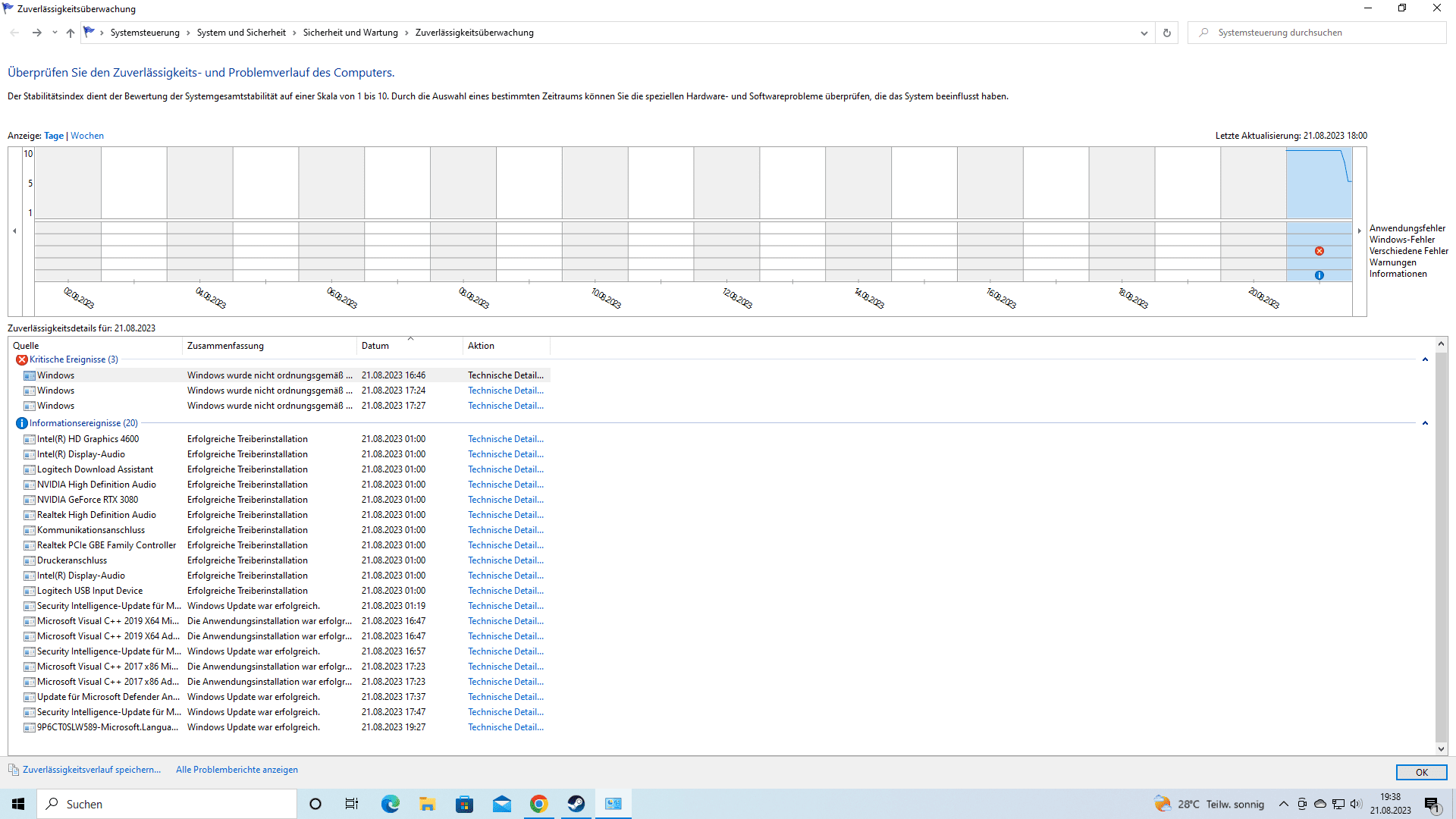
Task: Select the highlighted 21.08 column in chart
Action: pos(1319,214)
